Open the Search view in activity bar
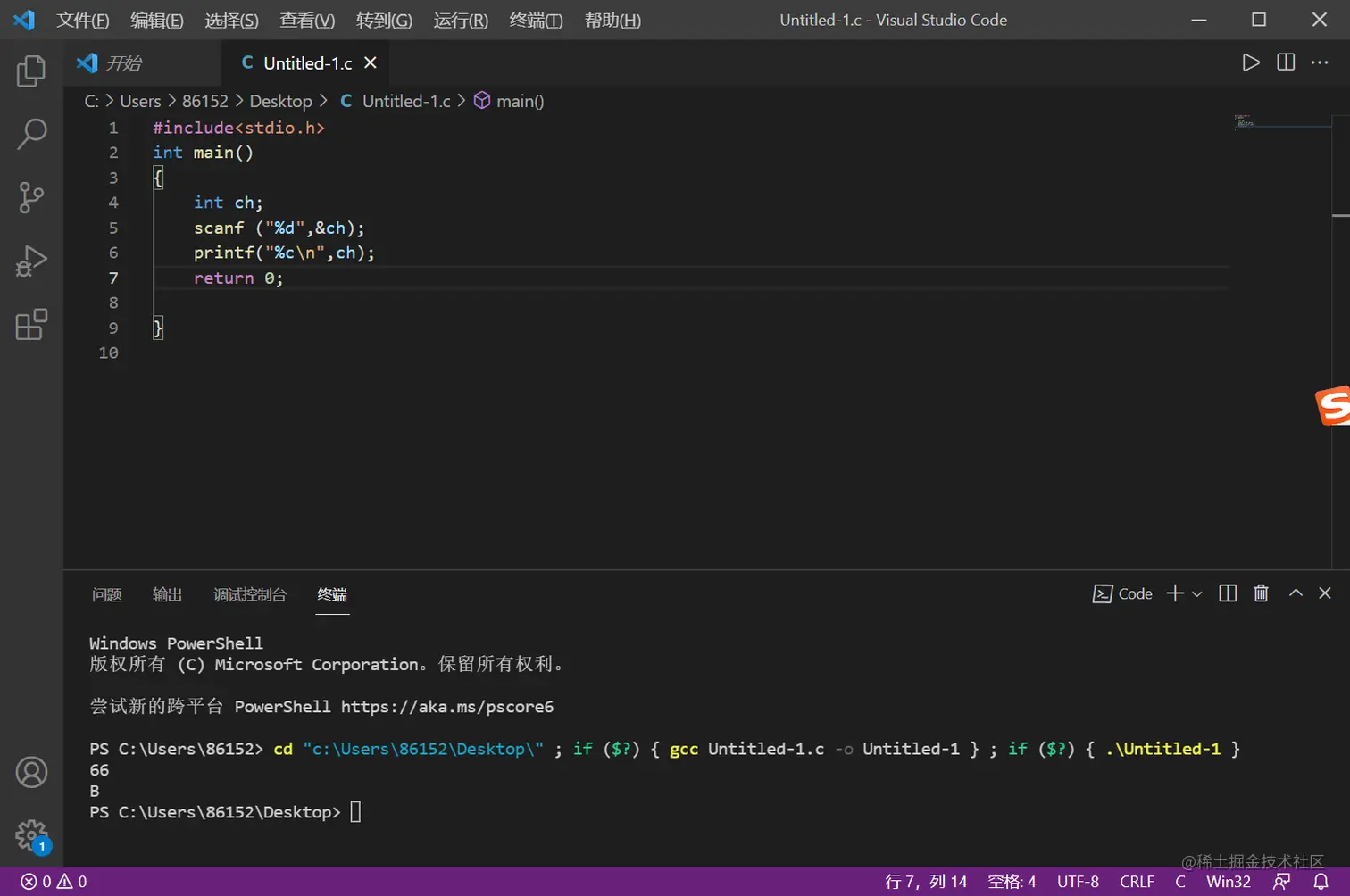Viewport: 1350px width, 896px height. pyautogui.click(x=31, y=134)
